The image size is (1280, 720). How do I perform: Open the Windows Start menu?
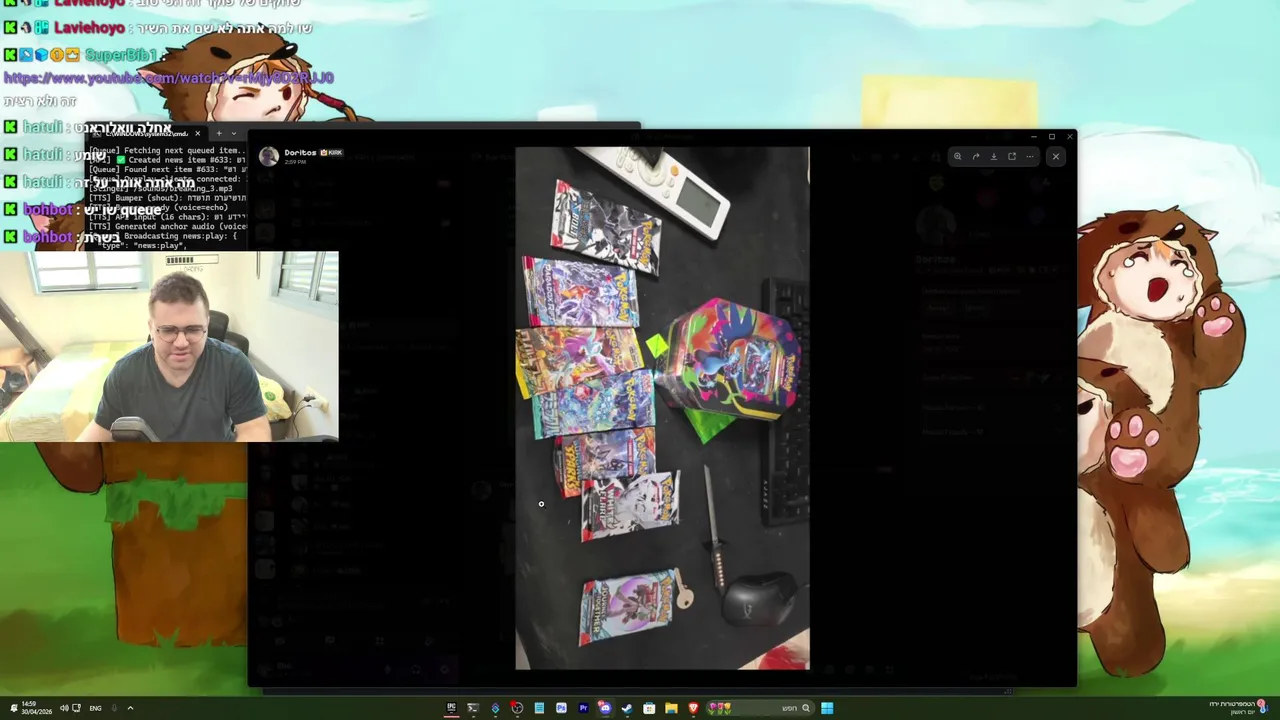coord(827,708)
